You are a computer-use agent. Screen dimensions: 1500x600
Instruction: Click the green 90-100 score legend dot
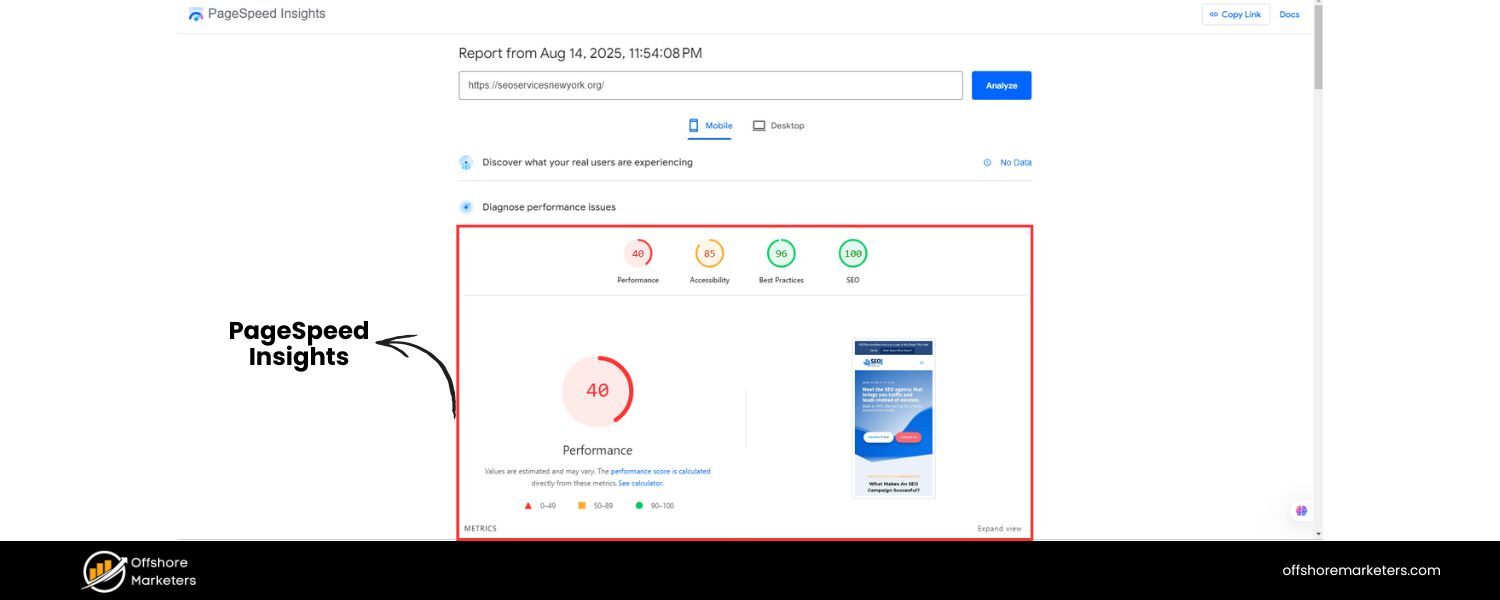click(x=641, y=505)
